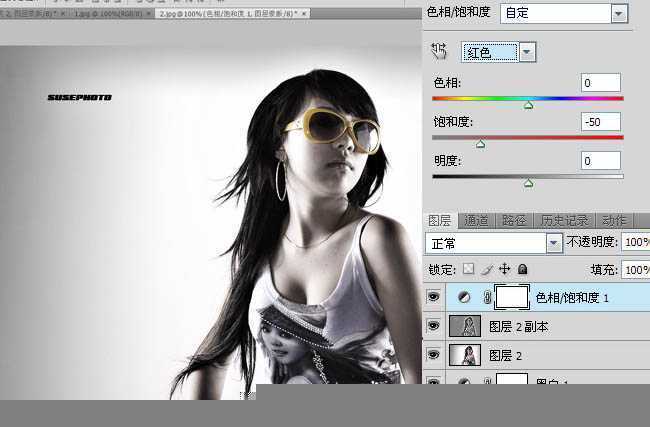The width and height of the screenshot is (650, 427).
Task: Select the layer mask thumbnail of 色相/饱和度 1
Action: pos(512,297)
